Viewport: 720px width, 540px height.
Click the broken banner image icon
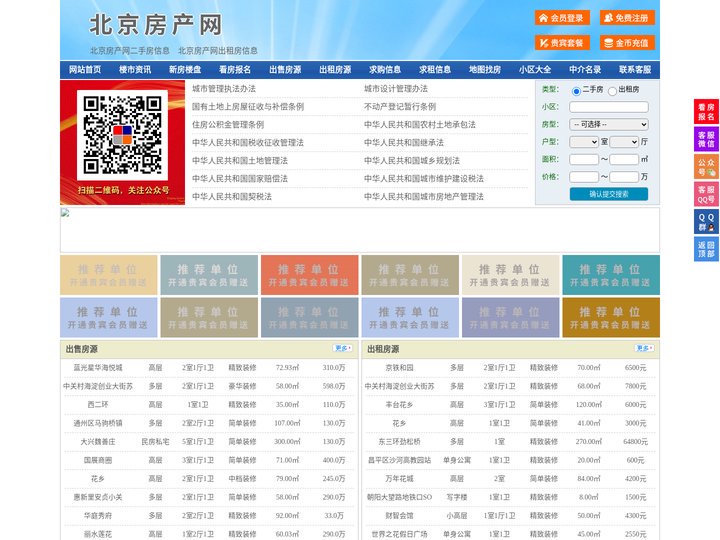tap(65, 213)
